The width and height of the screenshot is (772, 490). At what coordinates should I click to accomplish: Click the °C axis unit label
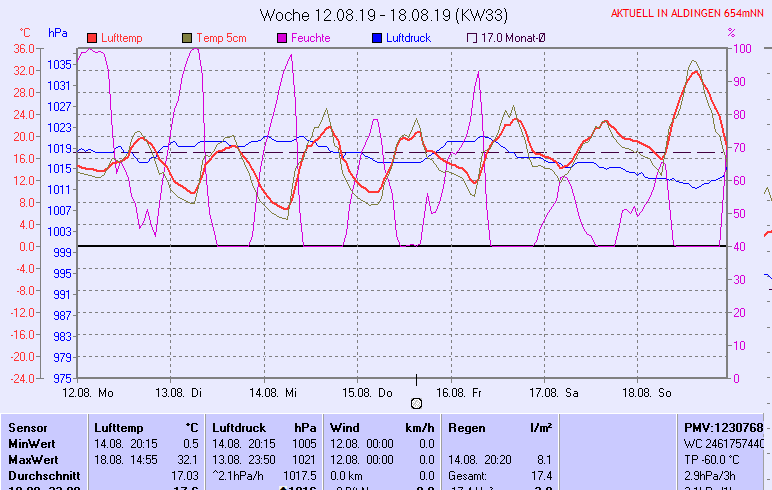25,33
